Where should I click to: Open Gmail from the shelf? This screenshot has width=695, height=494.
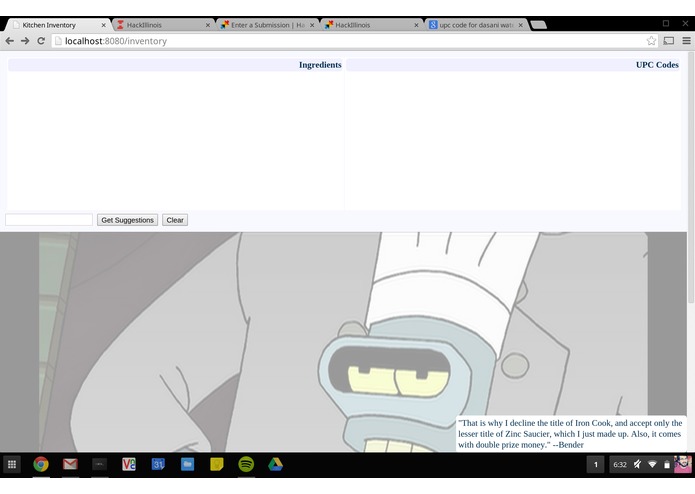(x=70, y=464)
